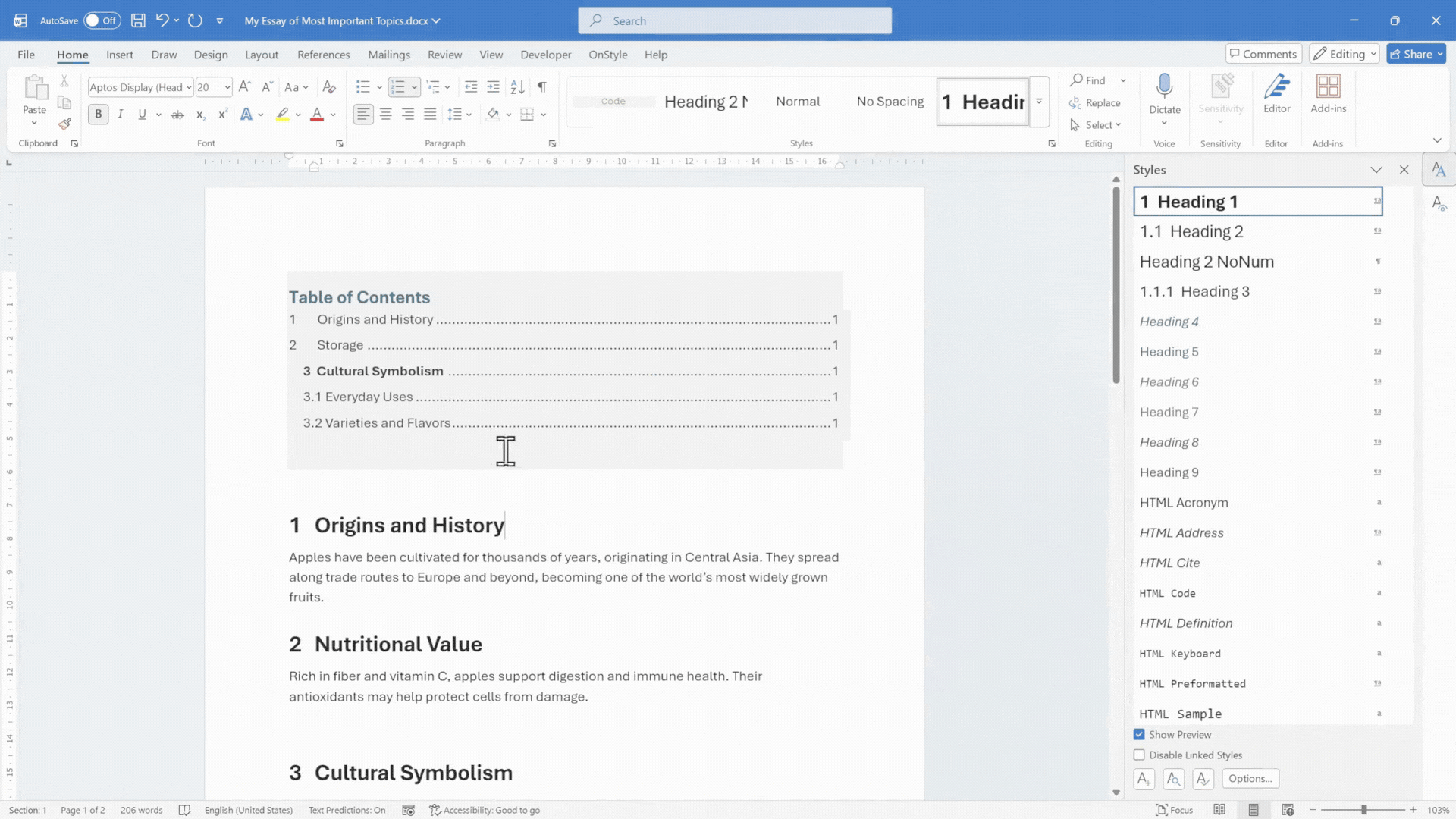Switch to the OnStyle tab
This screenshot has height=819, width=1456.
coord(607,55)
